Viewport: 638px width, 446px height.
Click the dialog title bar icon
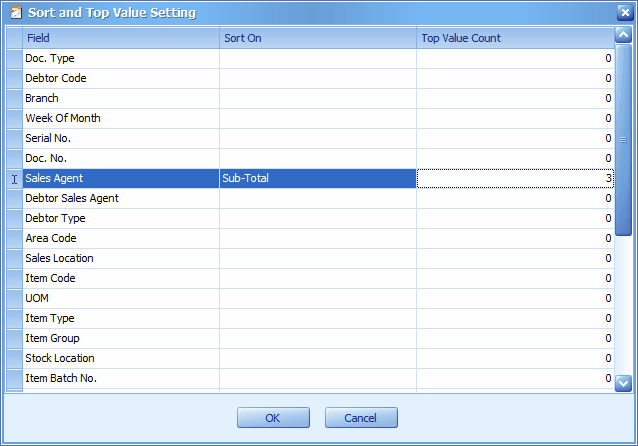(x=16, y=13)
